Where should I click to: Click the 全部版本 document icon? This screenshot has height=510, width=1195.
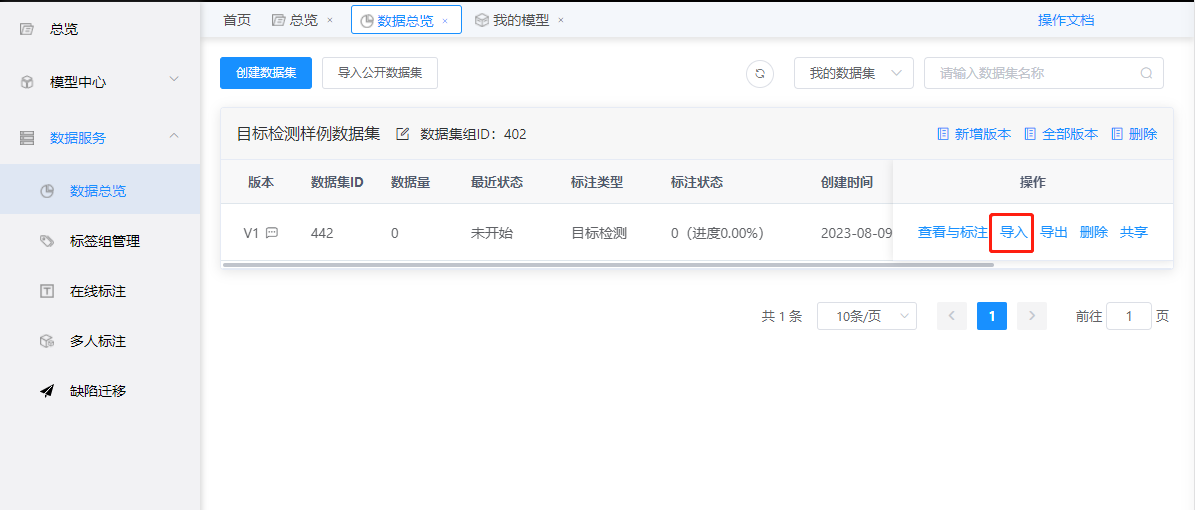(x=1030, y=134)
